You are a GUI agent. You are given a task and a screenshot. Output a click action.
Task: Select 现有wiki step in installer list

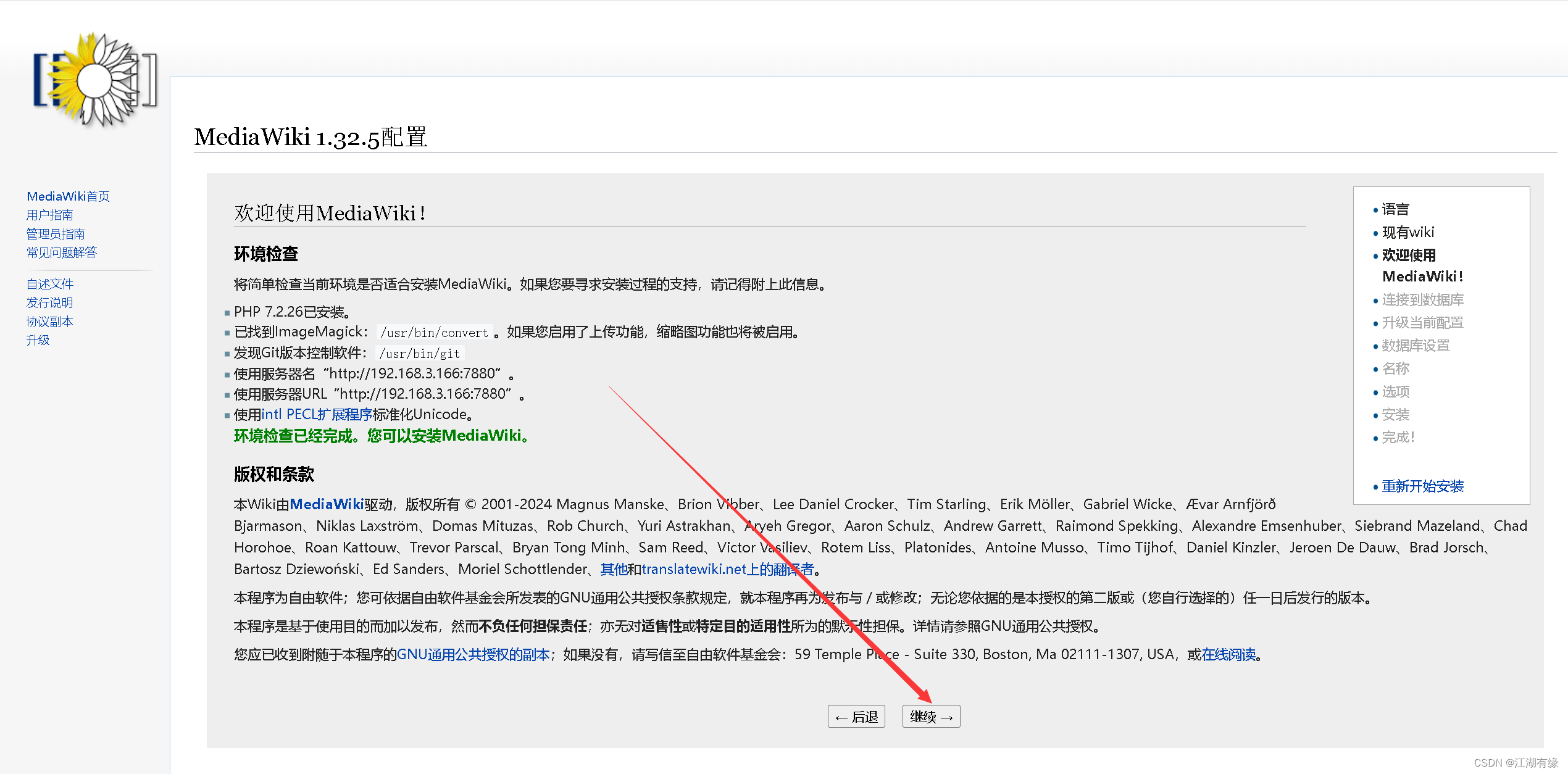click(x=1407, y=232)
